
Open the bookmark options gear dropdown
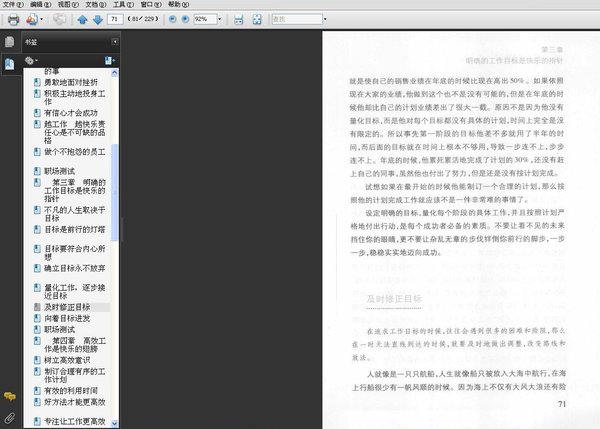[31, 60]
